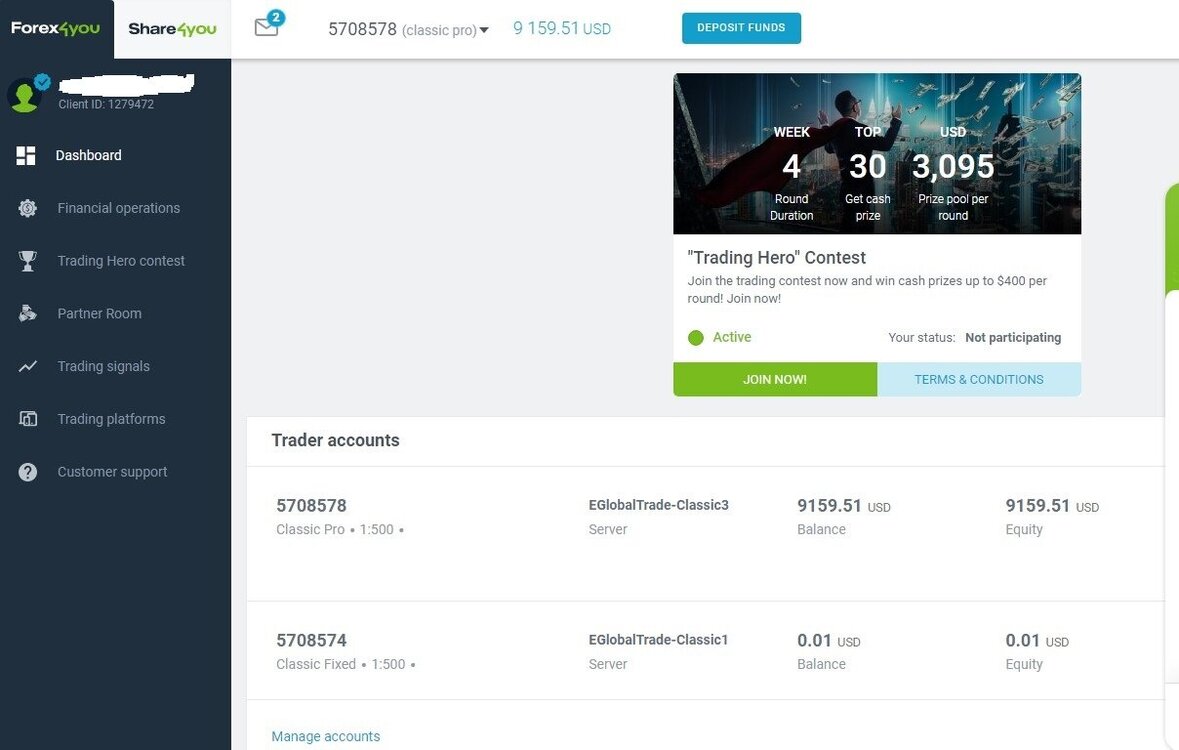The height and width of the screenshot is (750, 1179).
Task: Click the Not participating status text
Action: [x=1013, y=338]
